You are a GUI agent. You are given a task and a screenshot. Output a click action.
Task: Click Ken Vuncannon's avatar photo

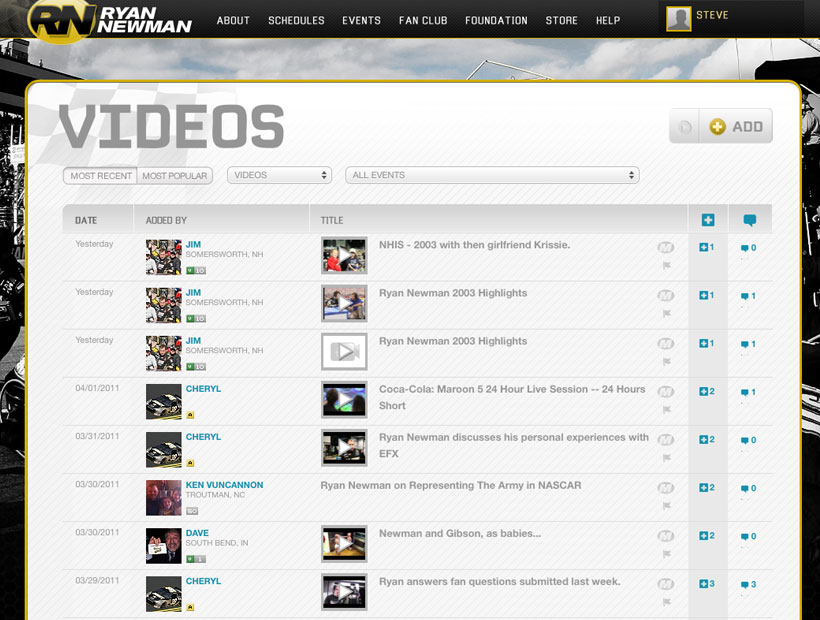(164, 498)
